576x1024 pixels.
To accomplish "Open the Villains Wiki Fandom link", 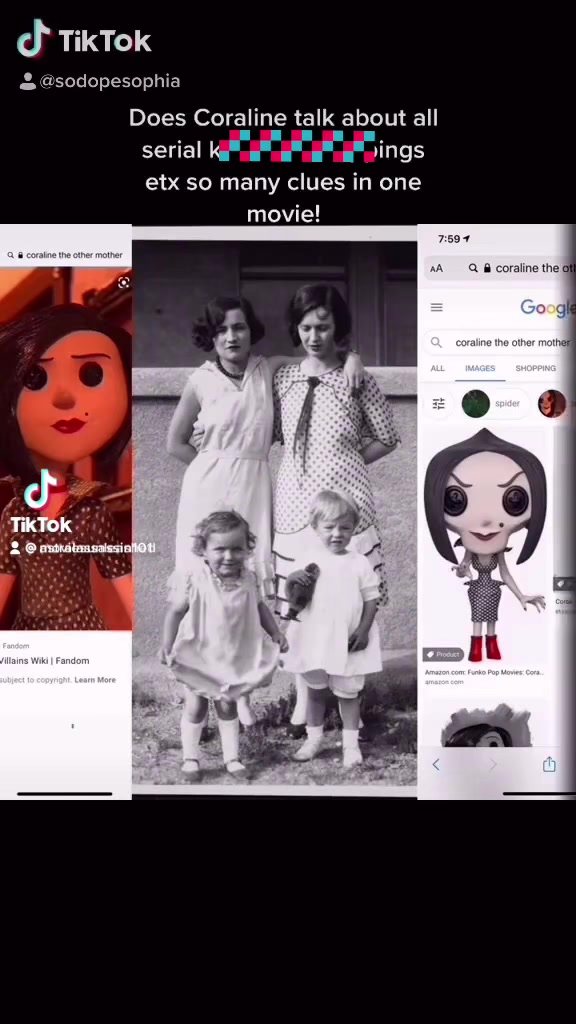I will [44, 661].
